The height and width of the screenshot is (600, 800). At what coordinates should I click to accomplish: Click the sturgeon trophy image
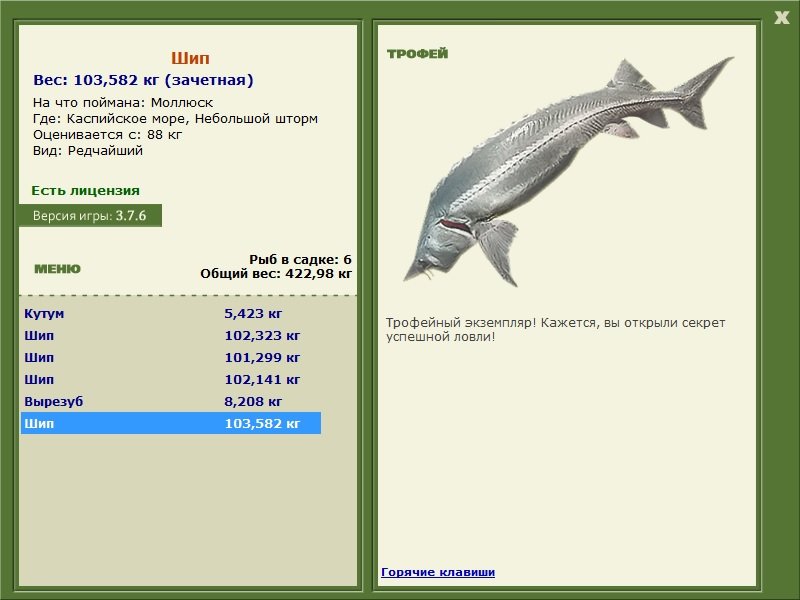click(x=568, y=171)
